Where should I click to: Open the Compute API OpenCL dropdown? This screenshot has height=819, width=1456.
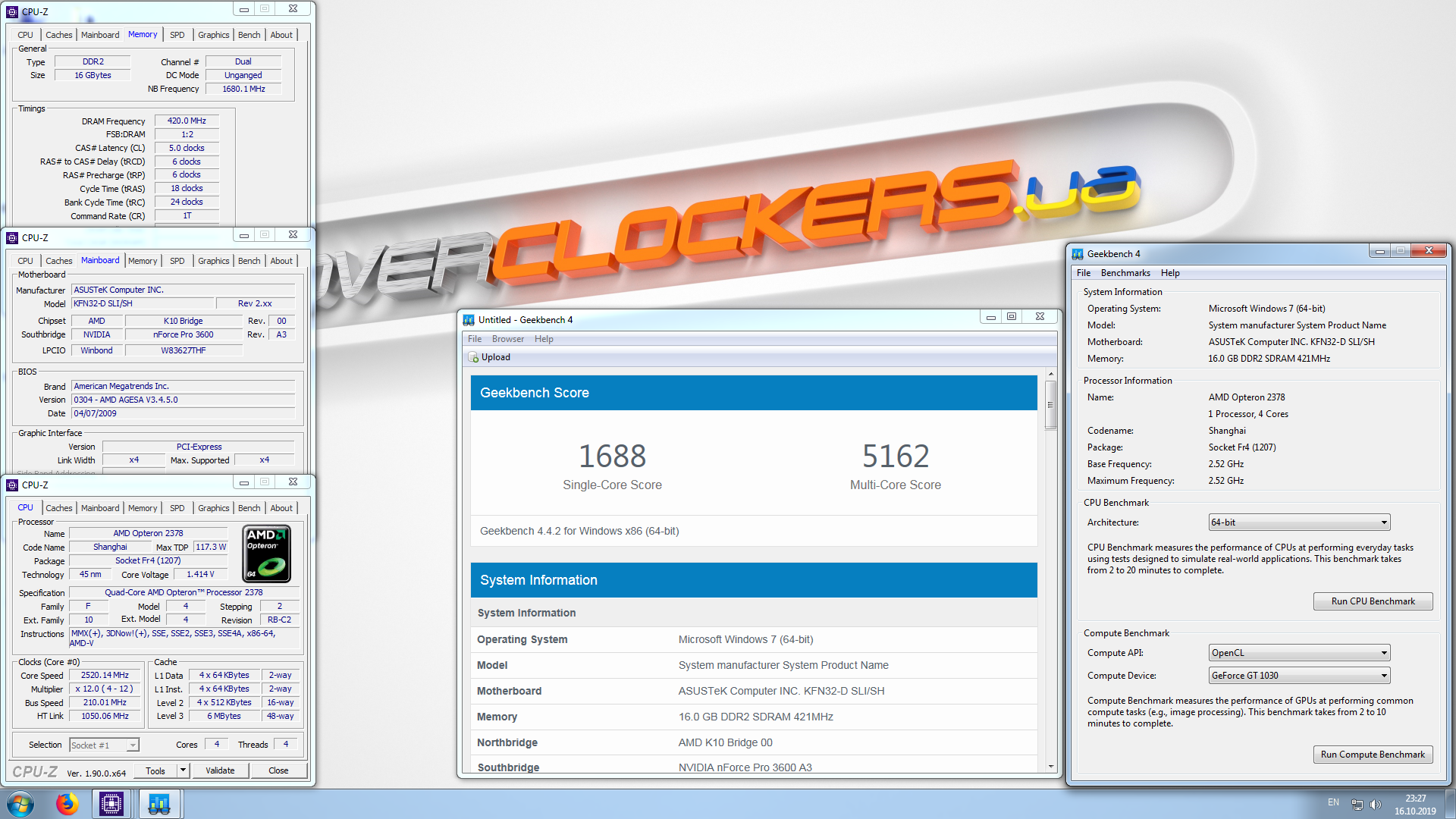coord(1299,653)
